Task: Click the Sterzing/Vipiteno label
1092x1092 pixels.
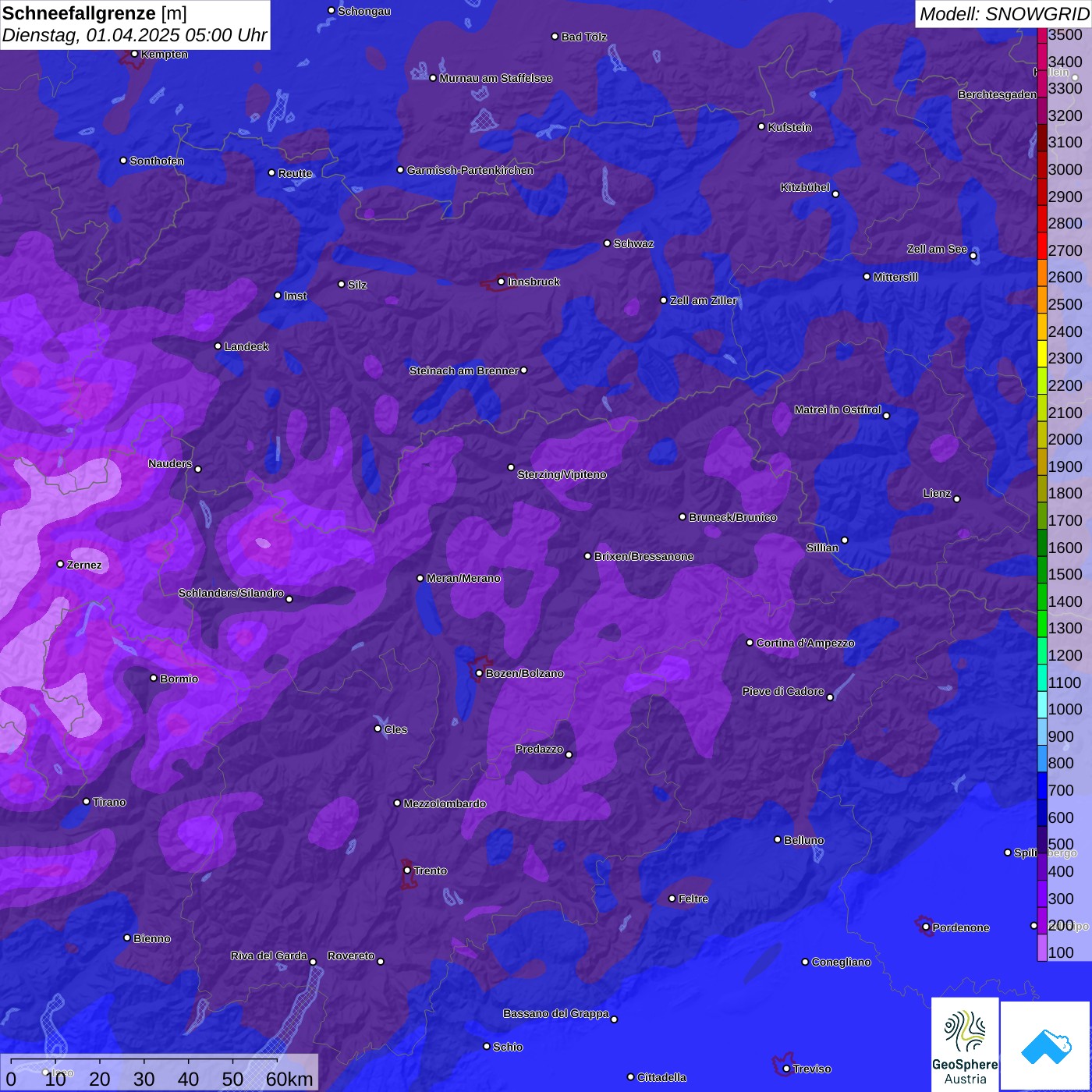Action: click(x=562, y=474)
